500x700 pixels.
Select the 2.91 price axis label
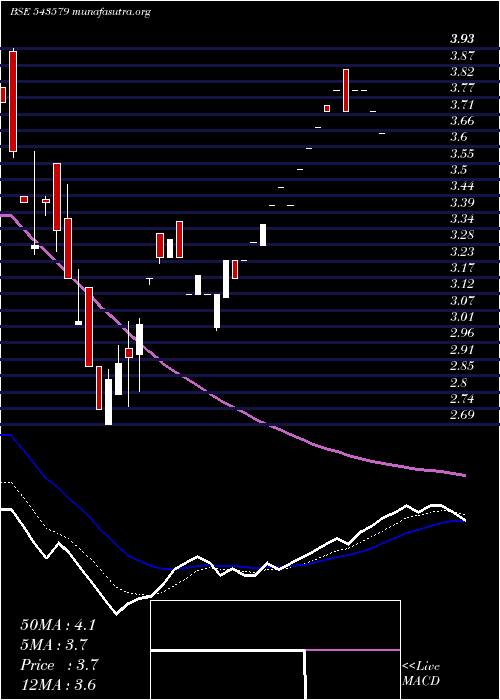(x=462, y=350)
